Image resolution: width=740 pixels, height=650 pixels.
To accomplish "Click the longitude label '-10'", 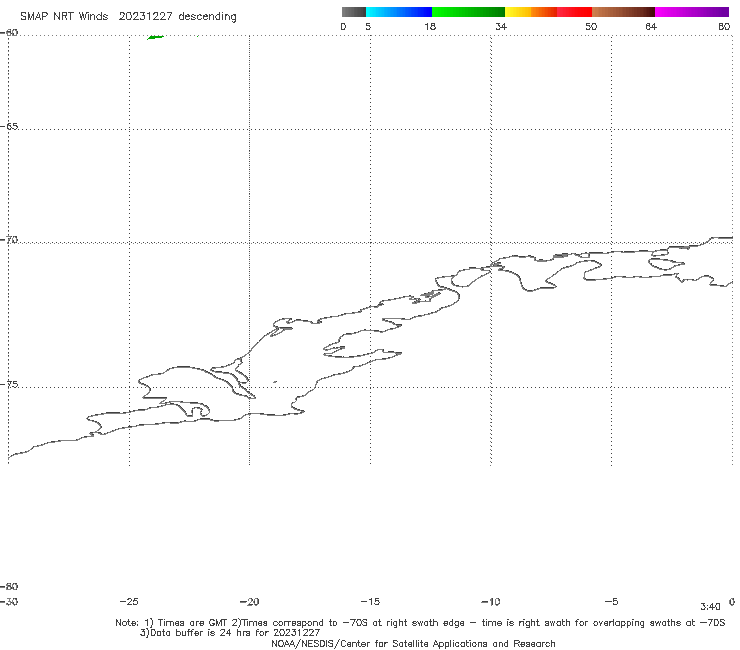I will pyautogui.click(x=490, y=601).
